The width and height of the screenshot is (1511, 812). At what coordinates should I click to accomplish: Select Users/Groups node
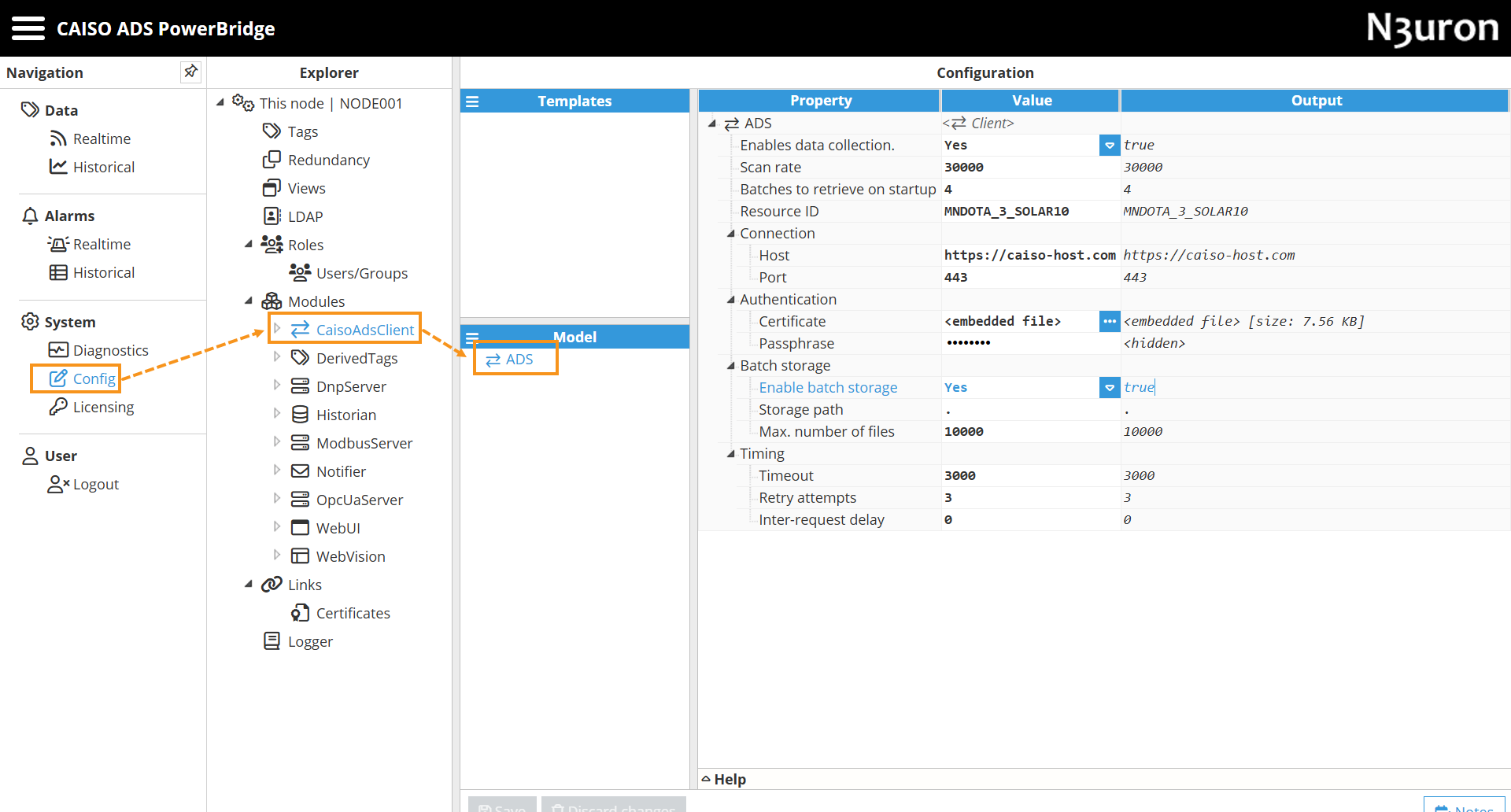coord(349,273)
